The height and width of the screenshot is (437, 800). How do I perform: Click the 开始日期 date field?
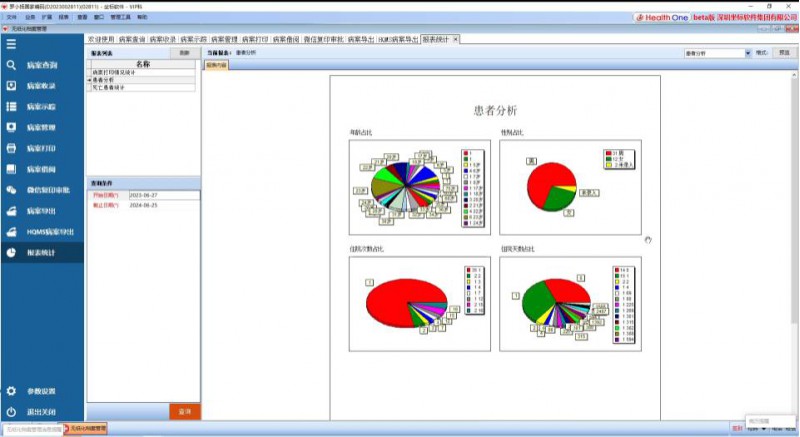pos(162,195)
